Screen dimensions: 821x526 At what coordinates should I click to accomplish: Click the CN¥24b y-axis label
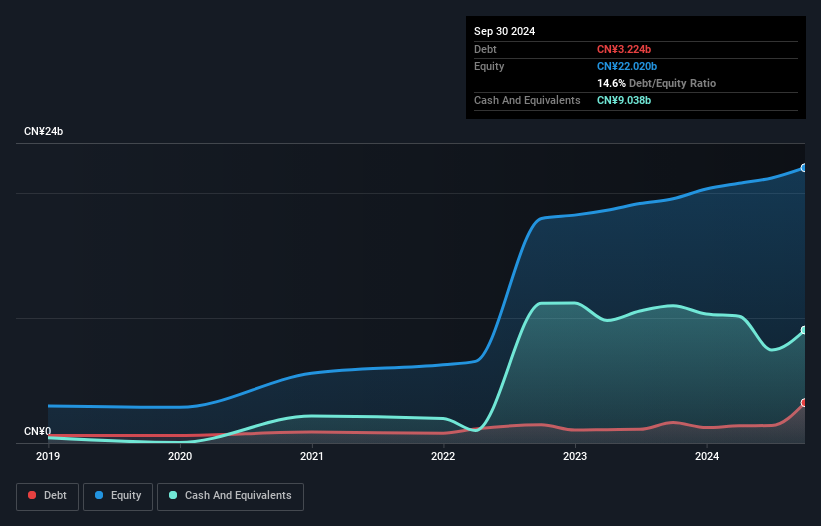(43, 131)
